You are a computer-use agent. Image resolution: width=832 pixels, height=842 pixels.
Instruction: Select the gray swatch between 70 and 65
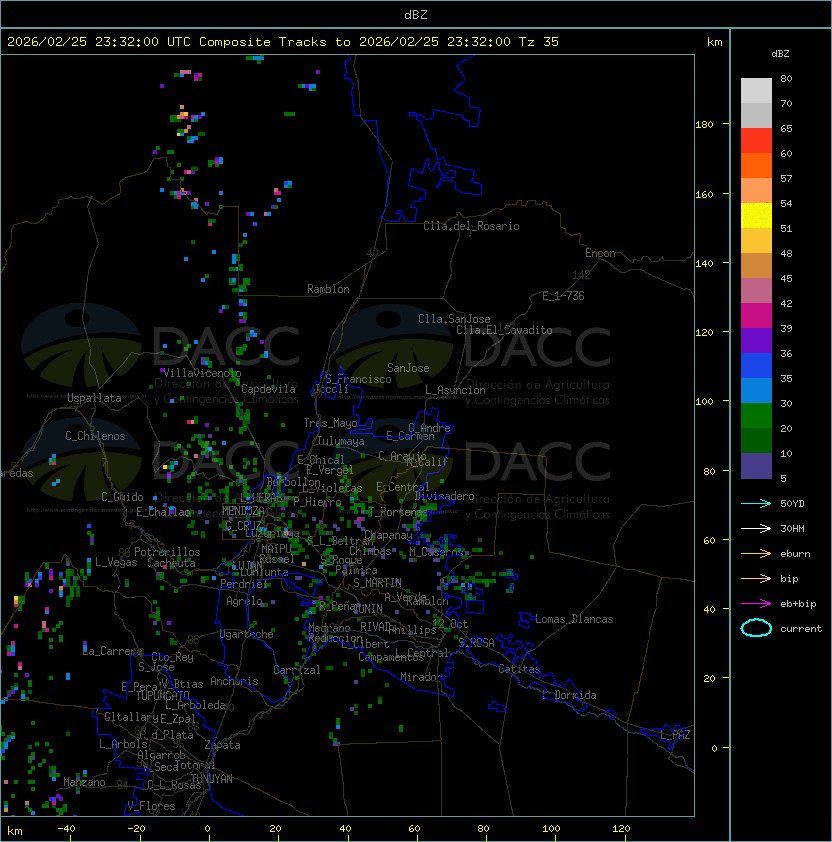756,115
